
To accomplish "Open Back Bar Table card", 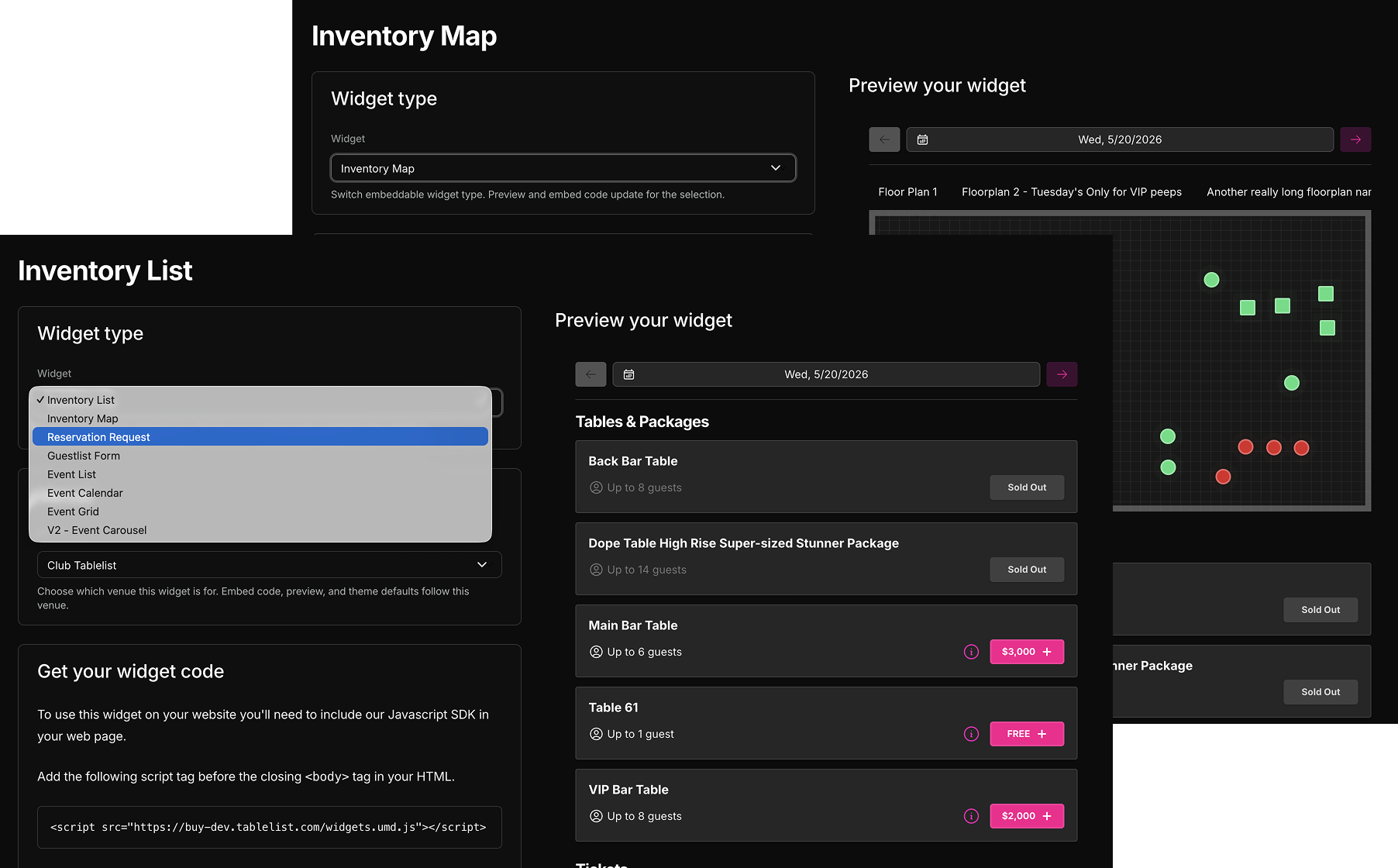I will click(x=826, y=477).
